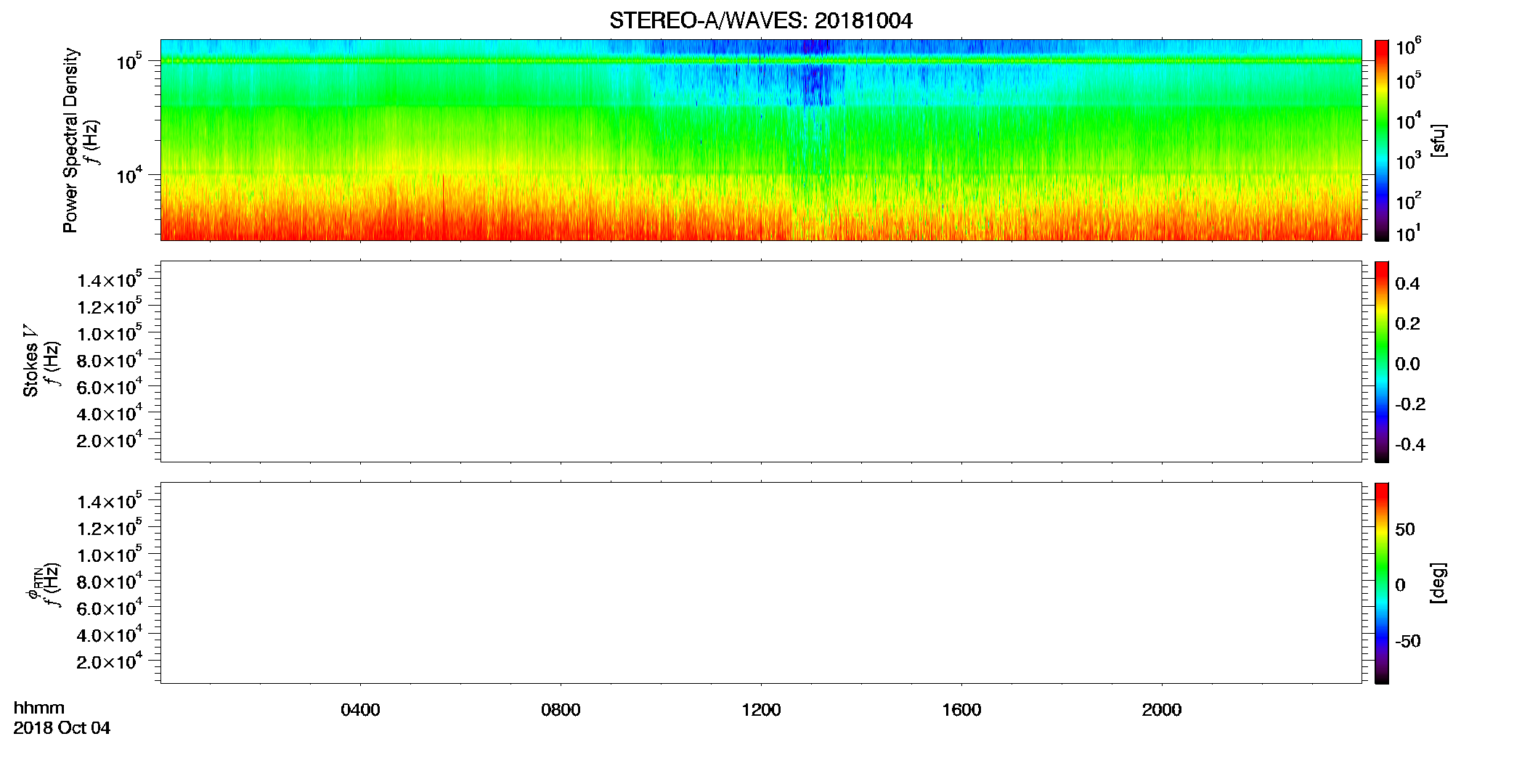This screenshot has height=784, width=1522.
Task: Click the yellow-green 10^5 Hz horizontal line
Action: pyautogui.click(x=761, y=61)
